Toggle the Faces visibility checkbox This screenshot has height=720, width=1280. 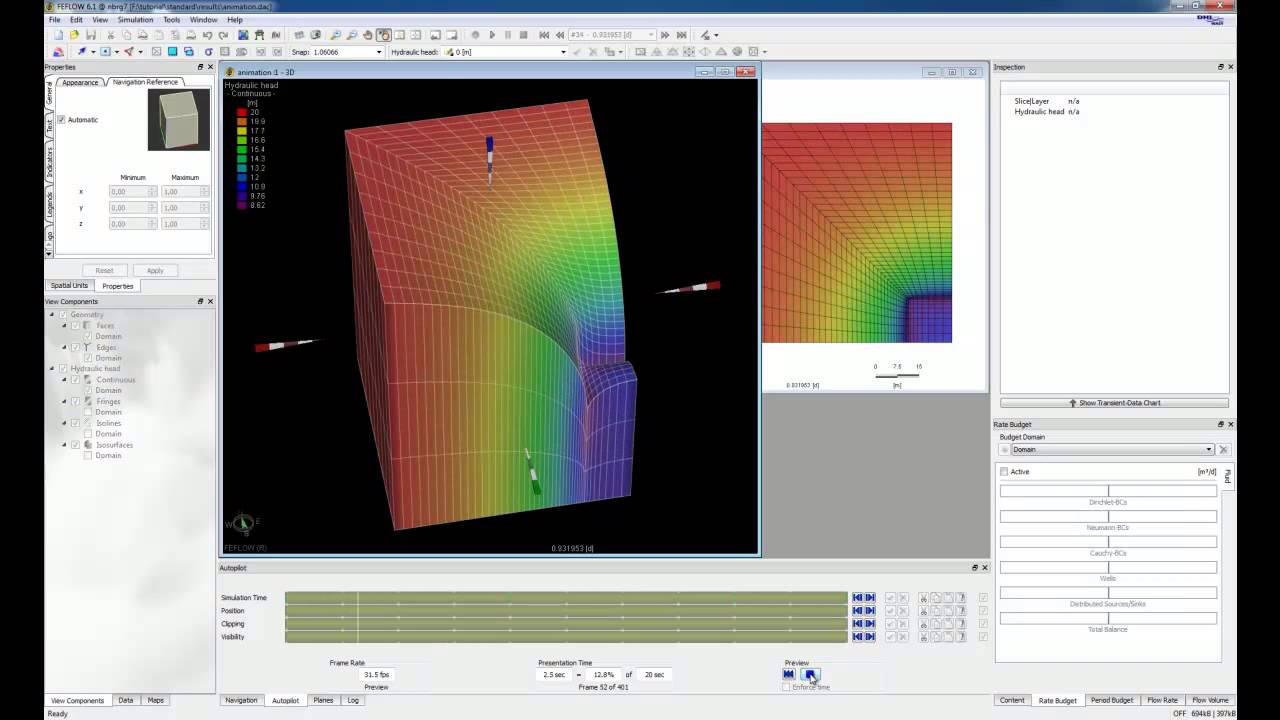coord(75,326)
